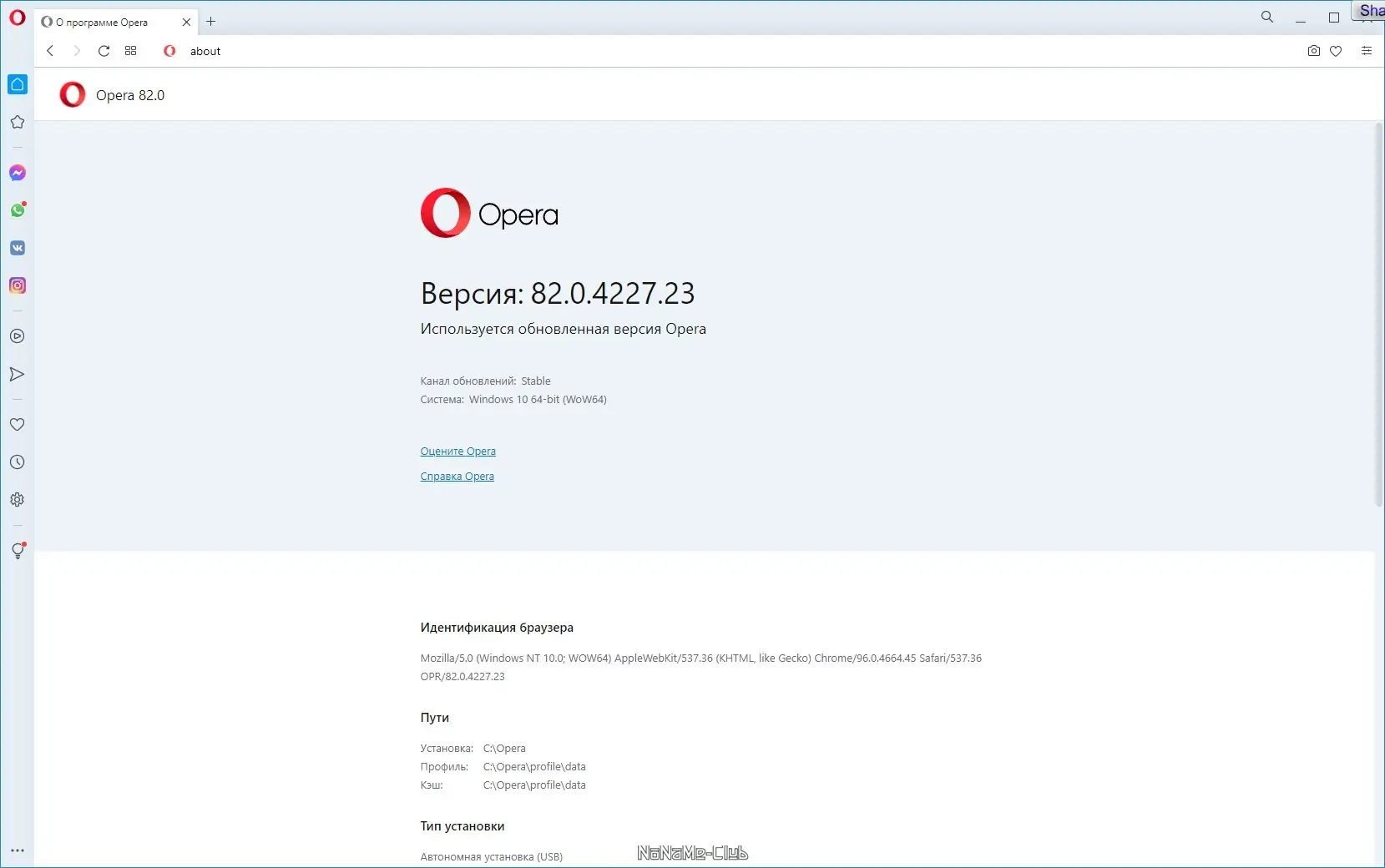
Task: Click the address bar showing about
Action: pyautogui.click(x=726, y=51)
